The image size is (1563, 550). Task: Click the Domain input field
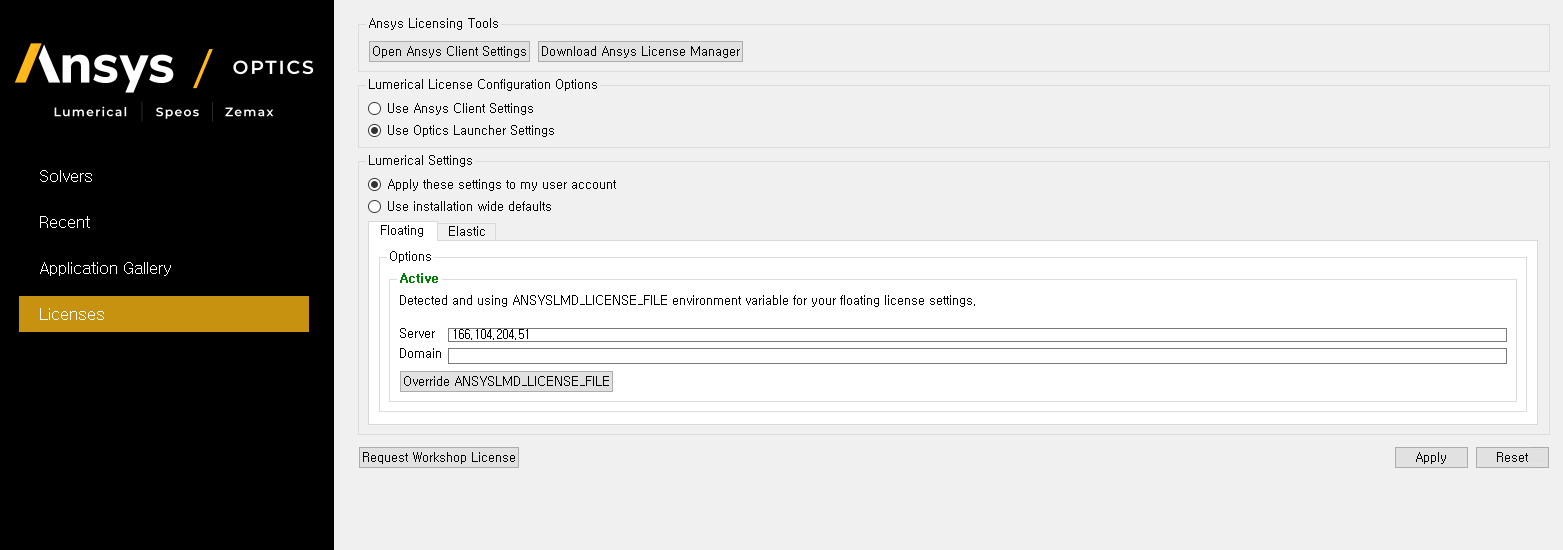click(977, 356)
